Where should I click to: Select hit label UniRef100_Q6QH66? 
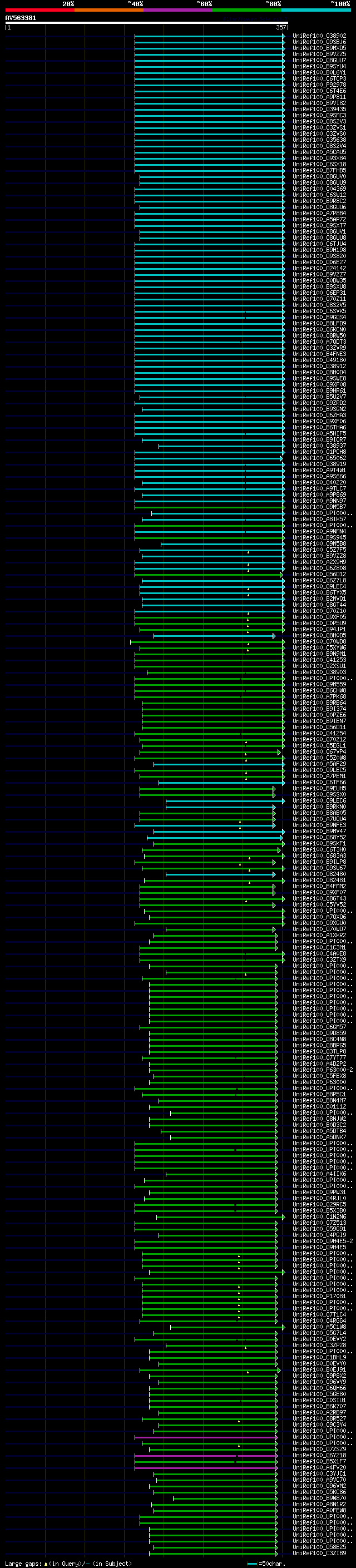319,1388
